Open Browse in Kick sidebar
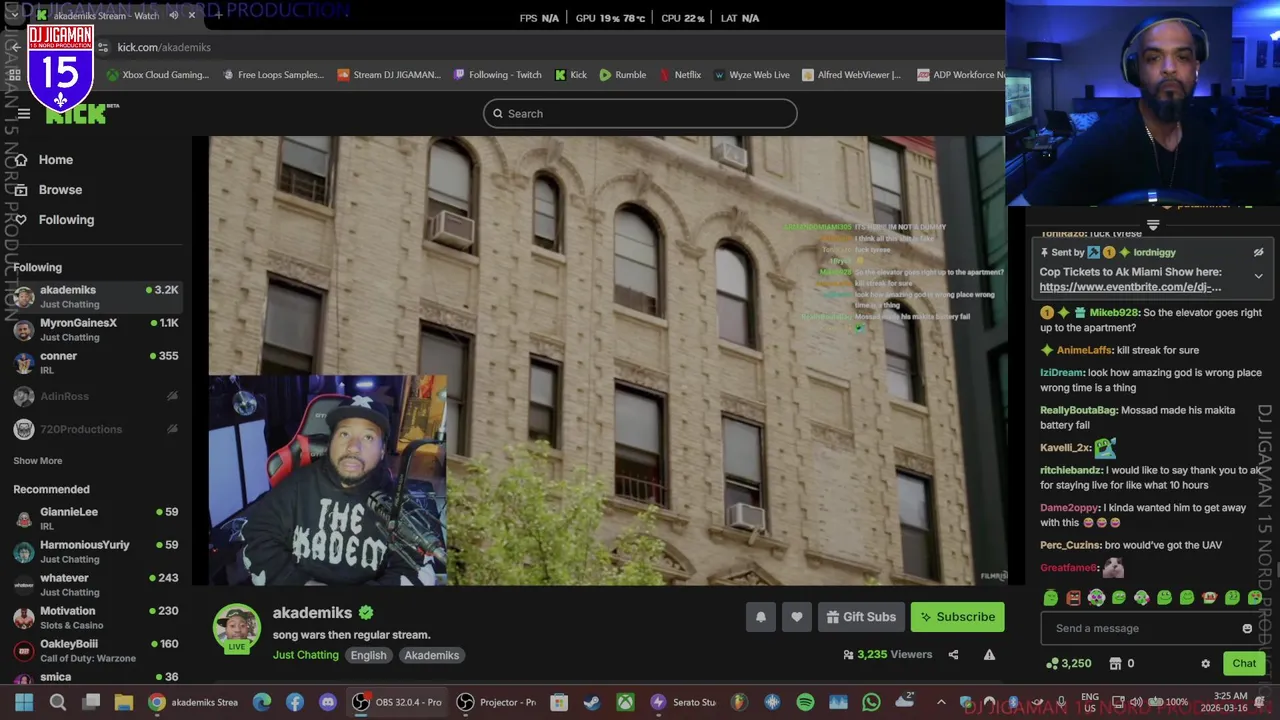Viewport: 1280px width, 720px height. point(60,190)
